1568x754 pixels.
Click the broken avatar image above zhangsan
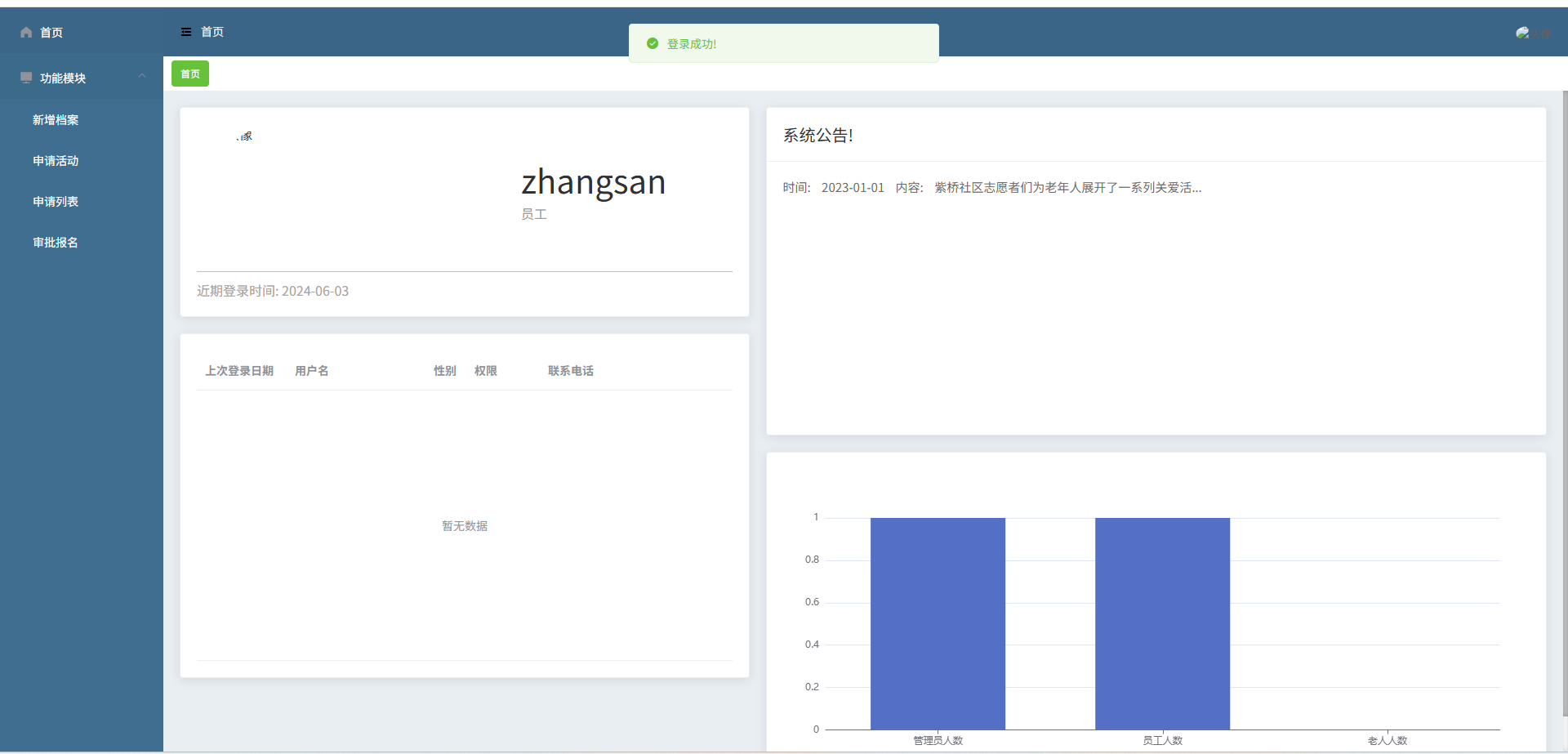tap(245, 136)
